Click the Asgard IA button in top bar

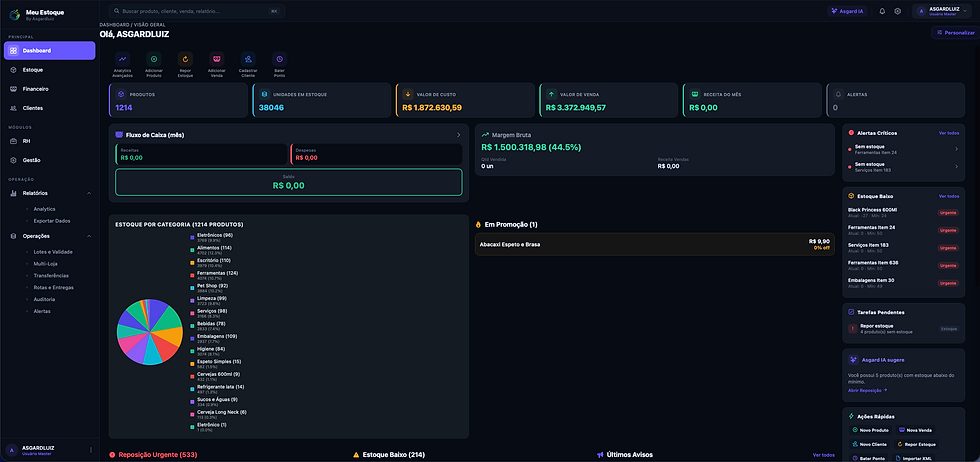848,11
